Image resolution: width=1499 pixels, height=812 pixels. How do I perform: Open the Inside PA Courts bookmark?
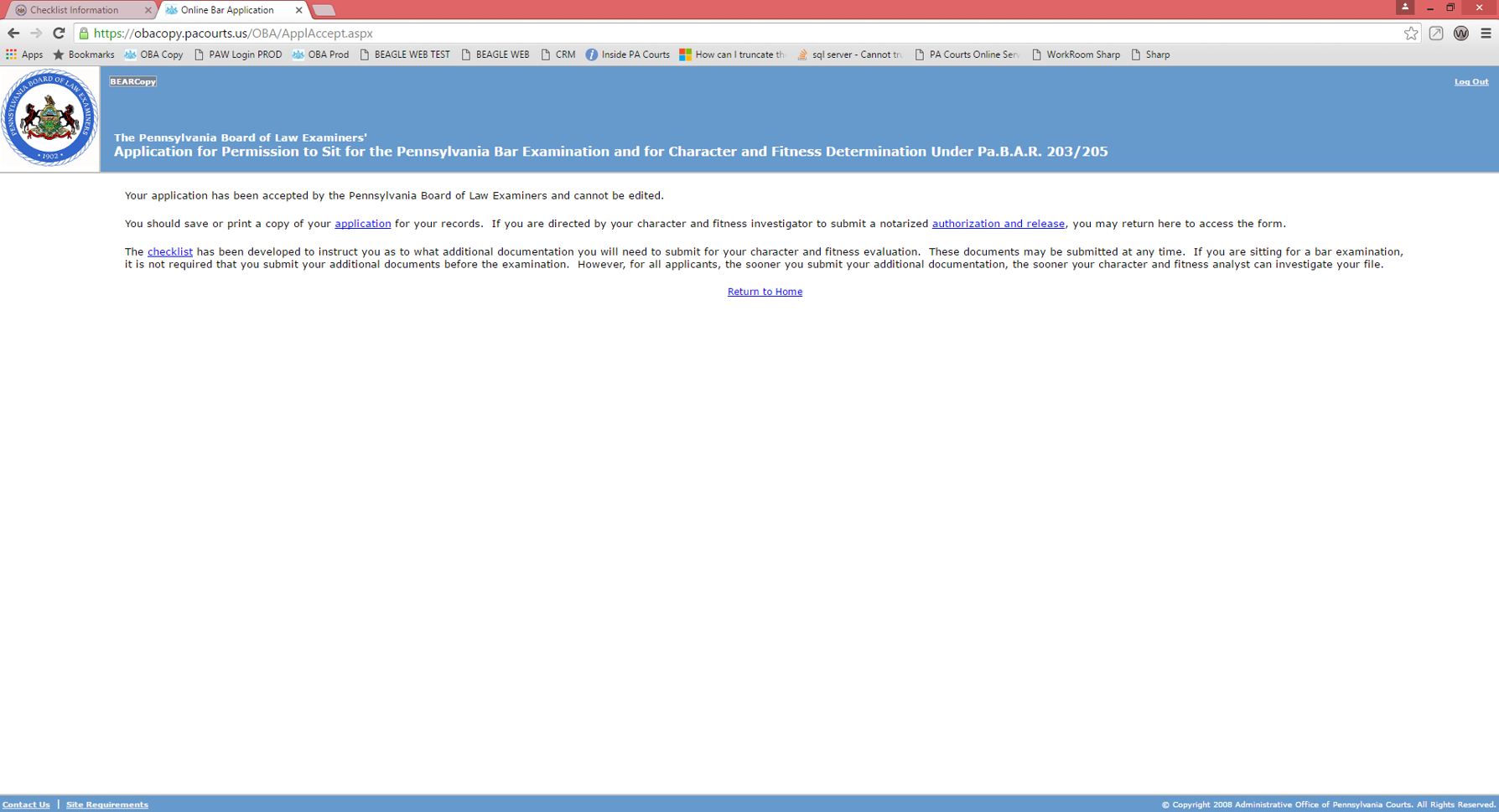[627, 54]
